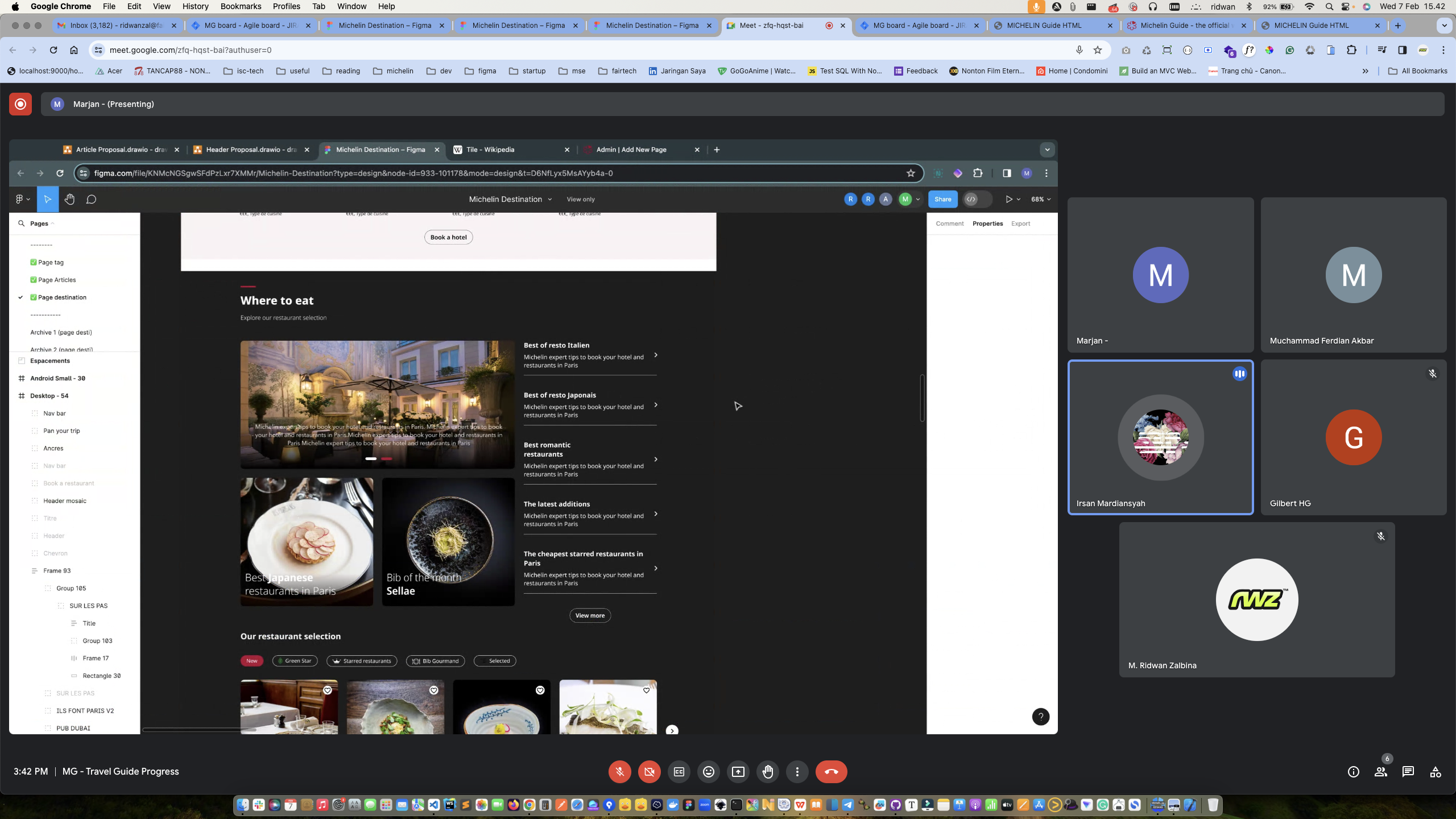This screenshot has width=1456, height=819.
Task: Switch to MICHELIN Guide HTML tab
Action: (1044, 25)
